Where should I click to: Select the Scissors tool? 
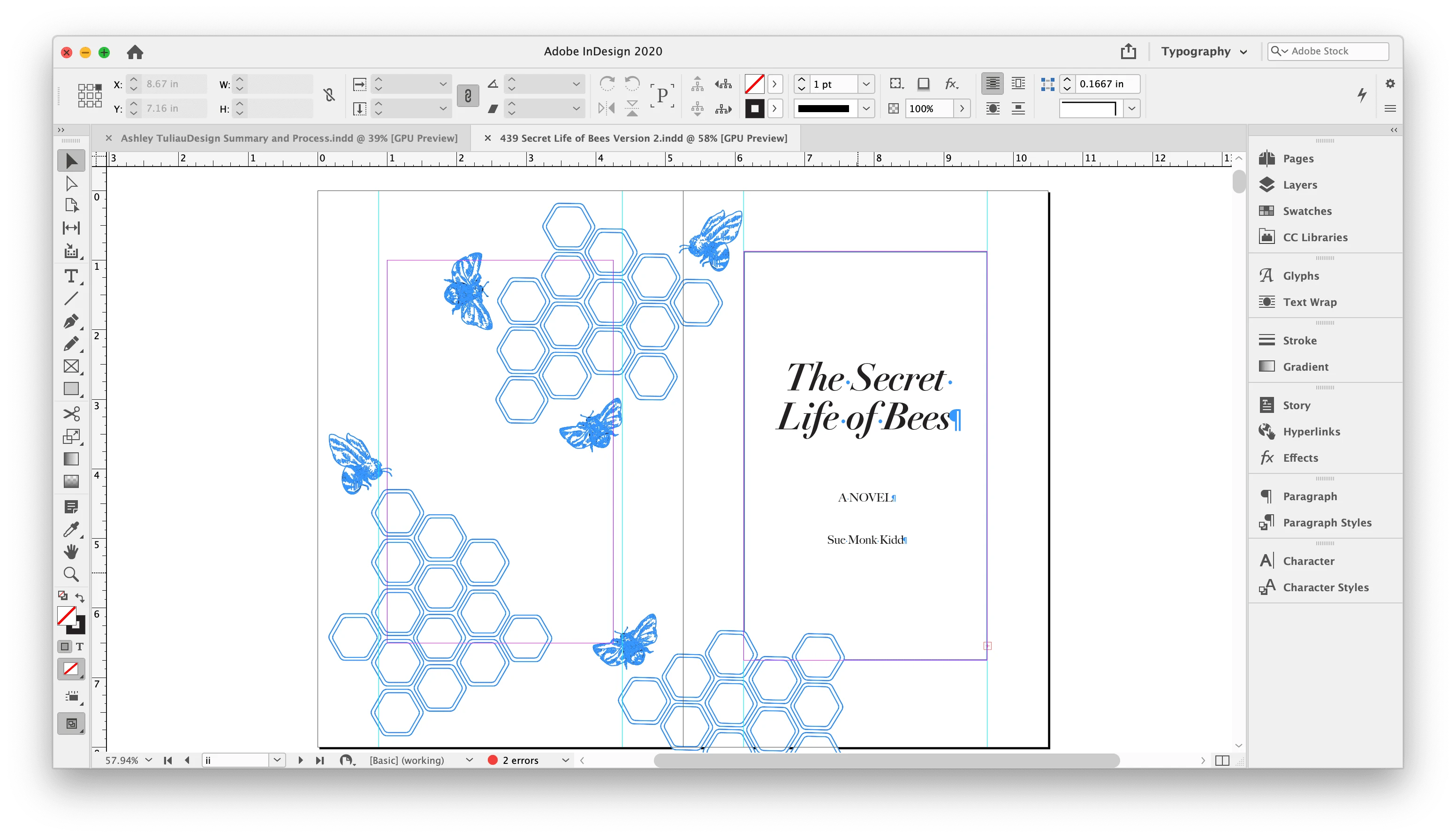tap(71, 414)
